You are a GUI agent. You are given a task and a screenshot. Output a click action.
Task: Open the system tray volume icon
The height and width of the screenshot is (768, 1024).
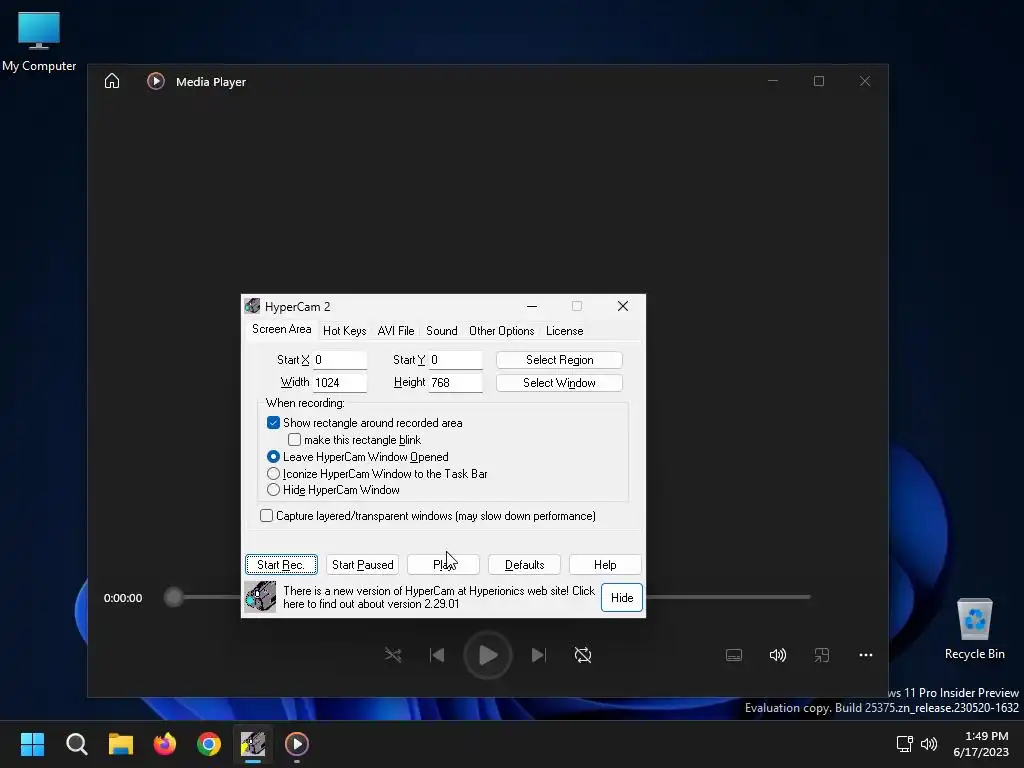click(929, 744)
